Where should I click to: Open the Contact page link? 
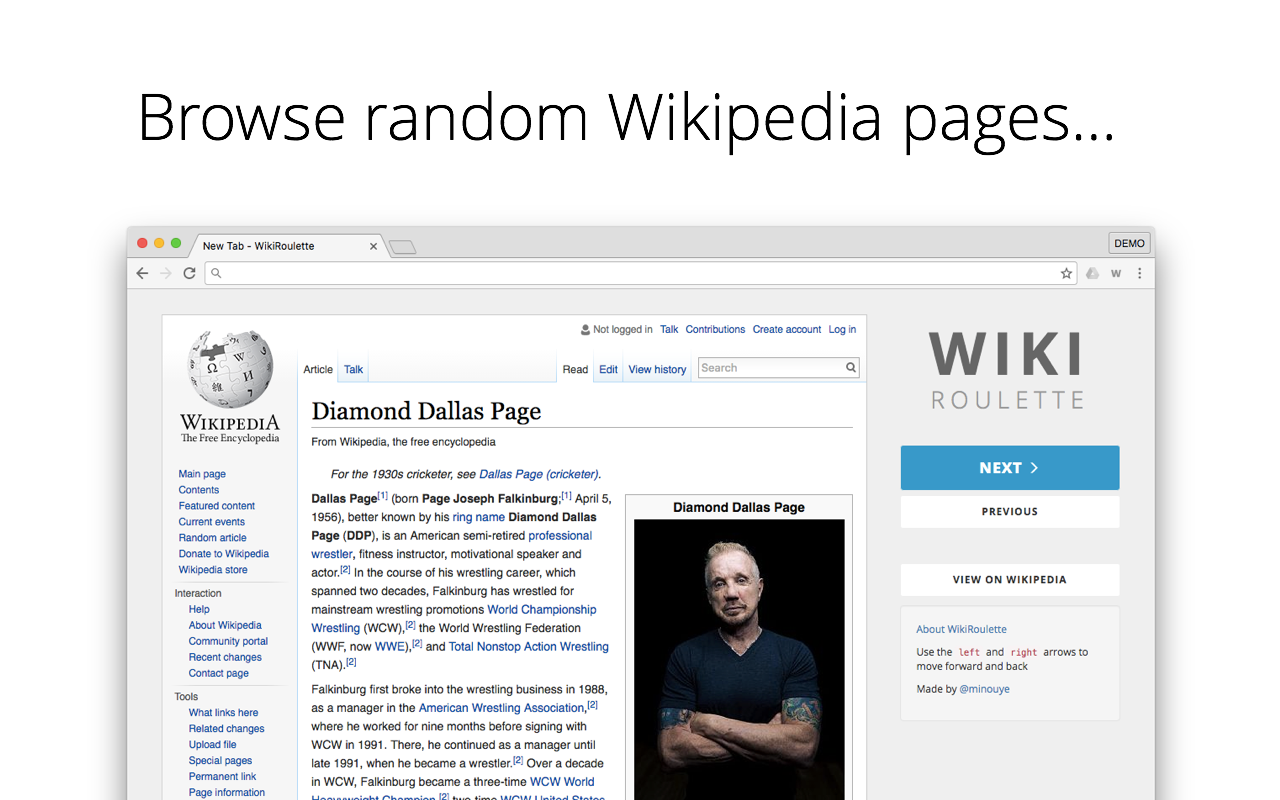pyautogui.click(x=219, y=673)
